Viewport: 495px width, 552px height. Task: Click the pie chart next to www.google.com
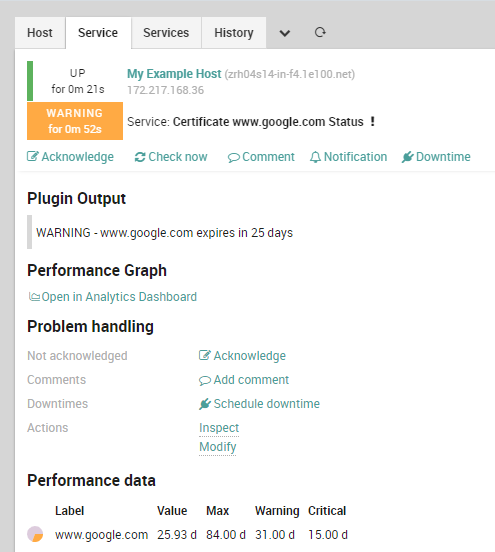35,534
